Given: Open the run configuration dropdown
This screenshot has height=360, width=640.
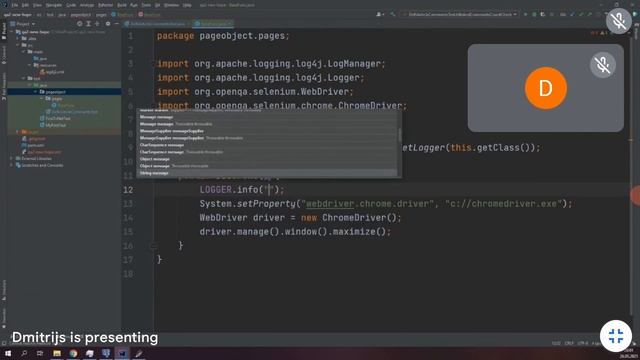Looking at the screenshot, I should [459, 14].
